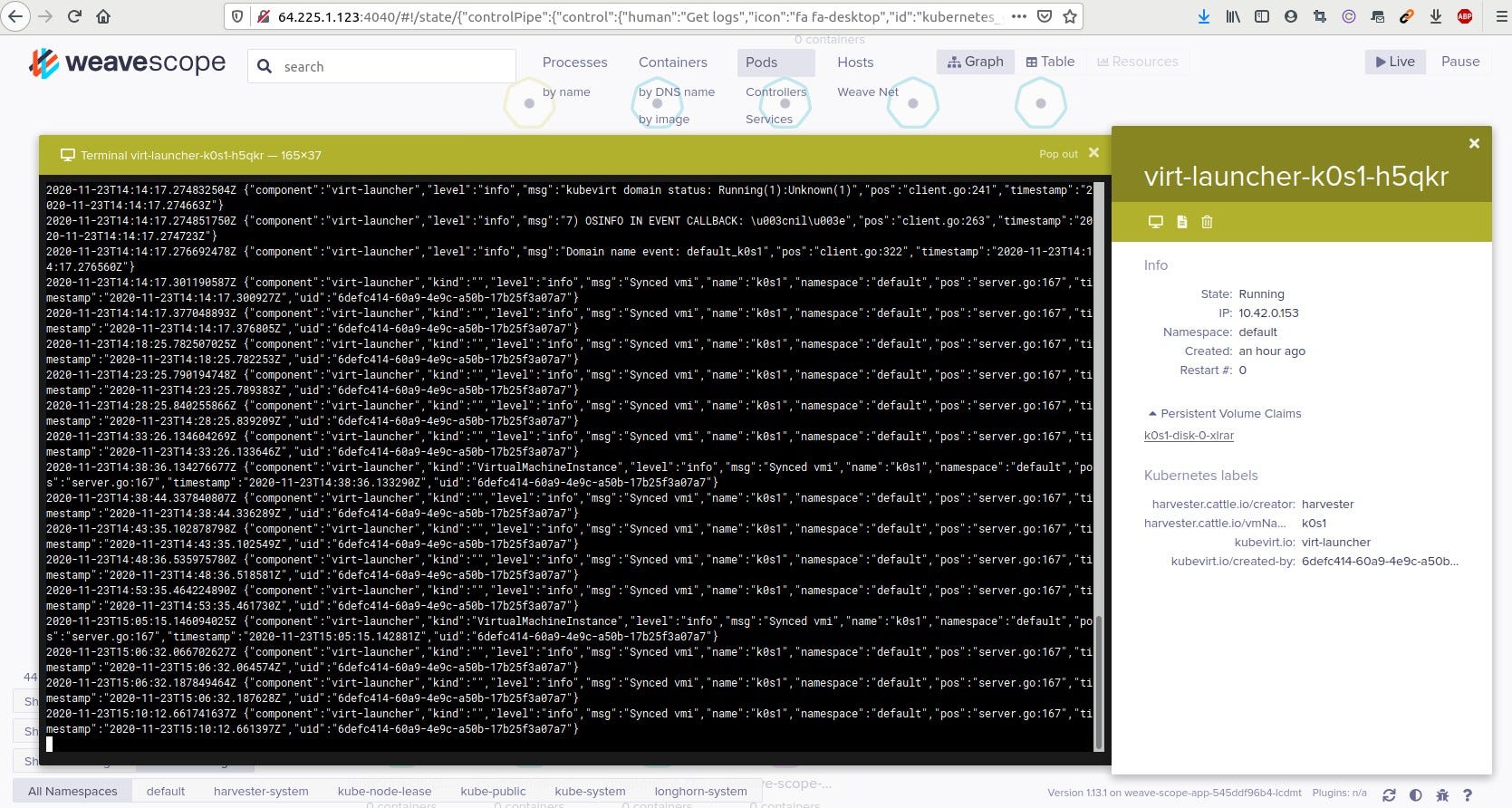This screenshot has width=1512, height=808.
Task: Click the harvester creator label value
Action: tap(1327, 504)
